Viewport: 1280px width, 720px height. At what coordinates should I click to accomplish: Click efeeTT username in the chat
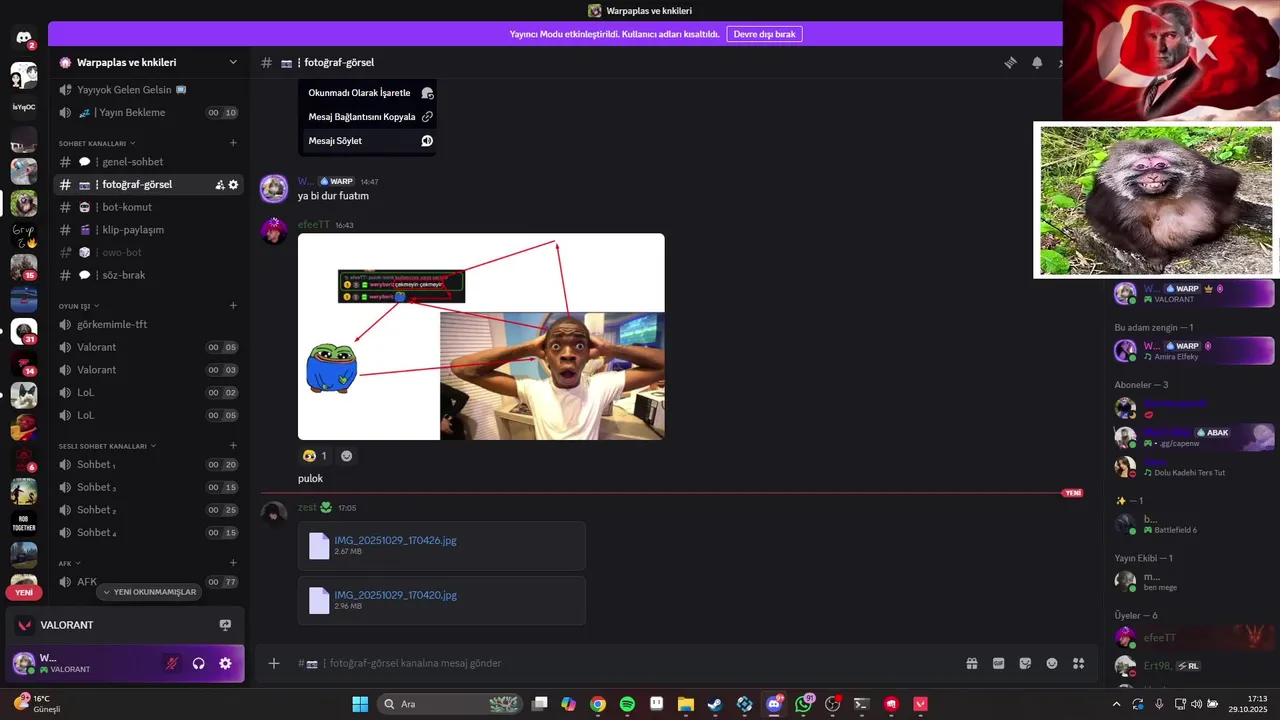(x=313, y=225)
